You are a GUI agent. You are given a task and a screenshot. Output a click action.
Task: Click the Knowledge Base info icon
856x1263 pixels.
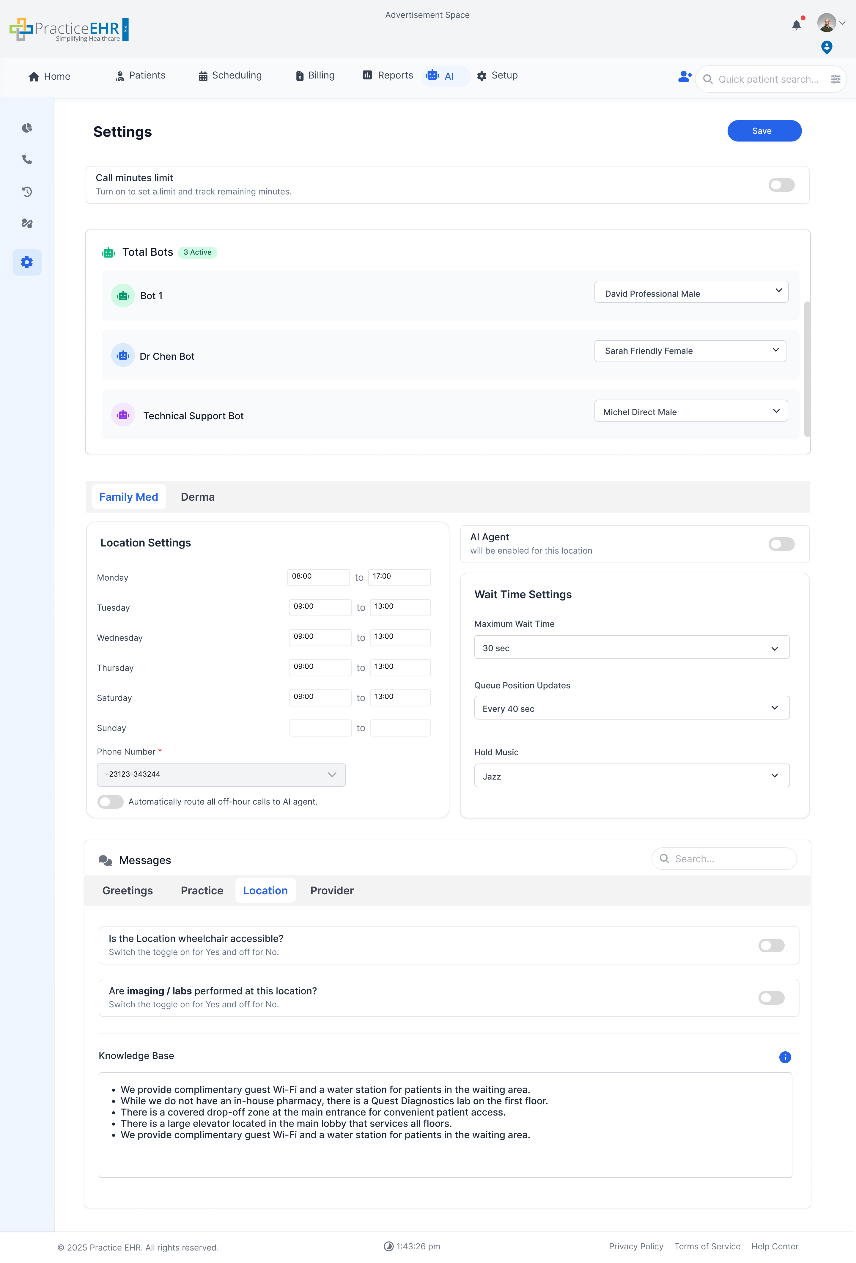point(785,1057)
